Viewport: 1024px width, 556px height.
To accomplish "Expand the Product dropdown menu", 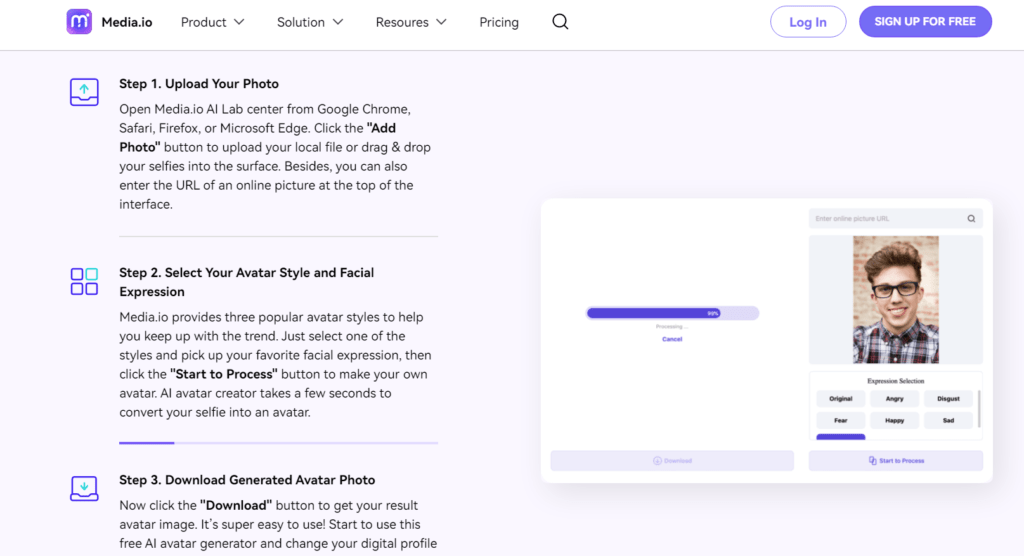I will point(212,22).
